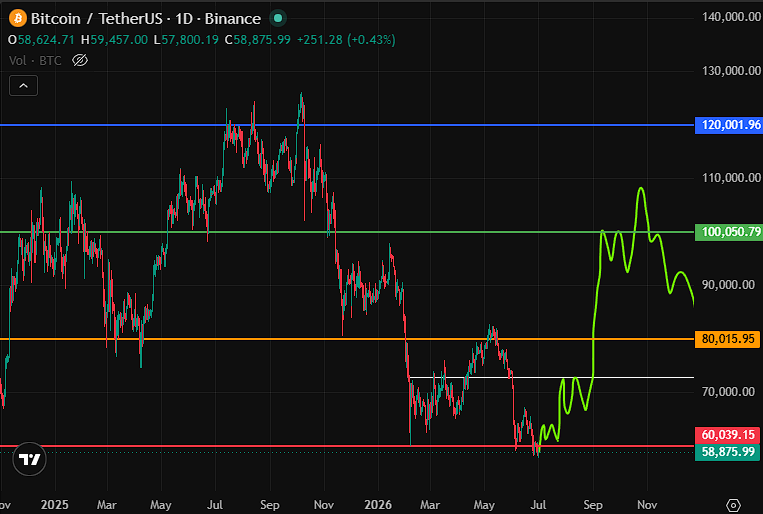The height and width of the screenshot is (514, 763).
Task: Open the Bitcoin / TetherUS symbol title
Action: pos(146,18)
